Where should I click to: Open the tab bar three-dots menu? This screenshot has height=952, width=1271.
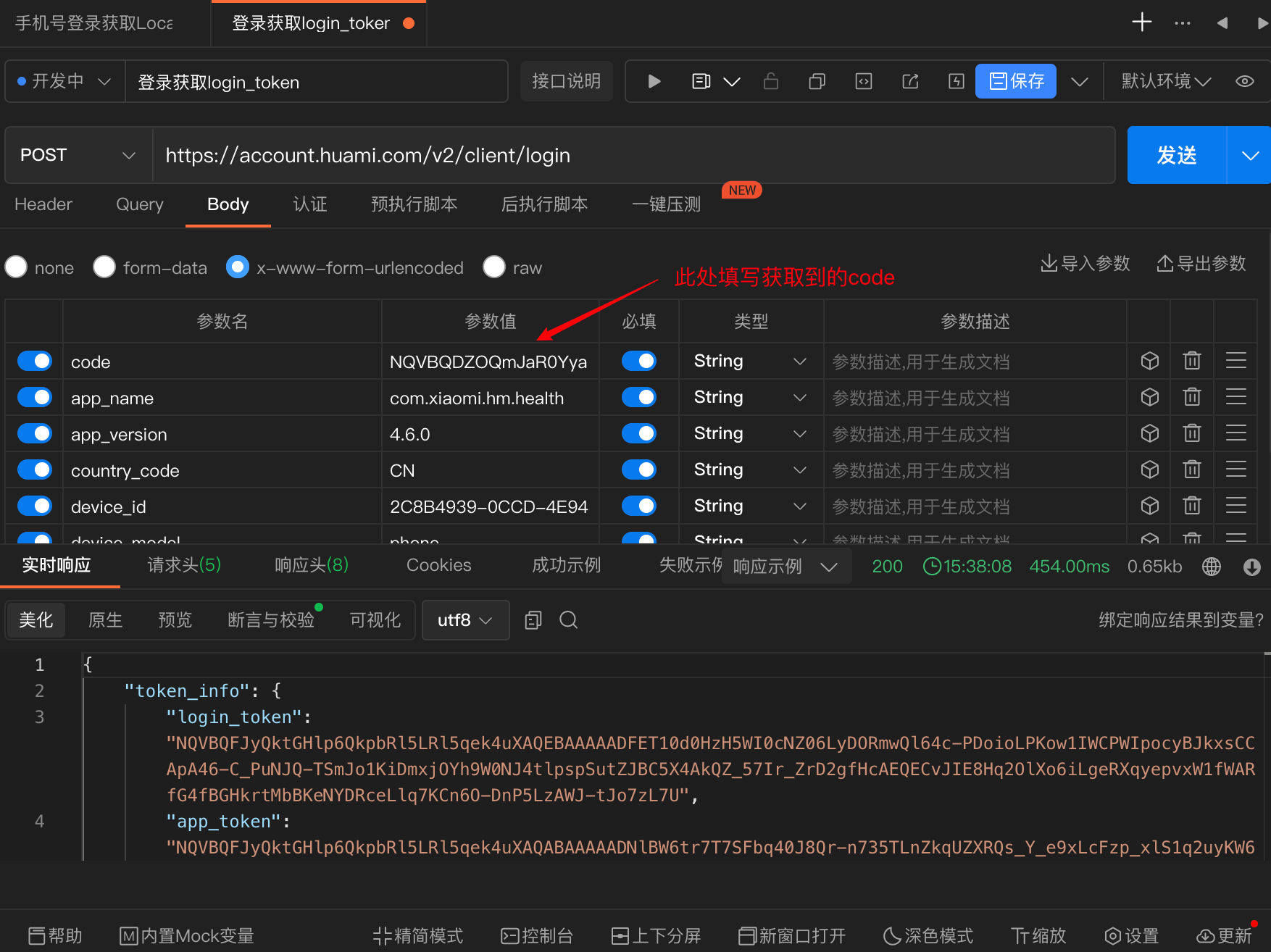tap(1183, 23)
